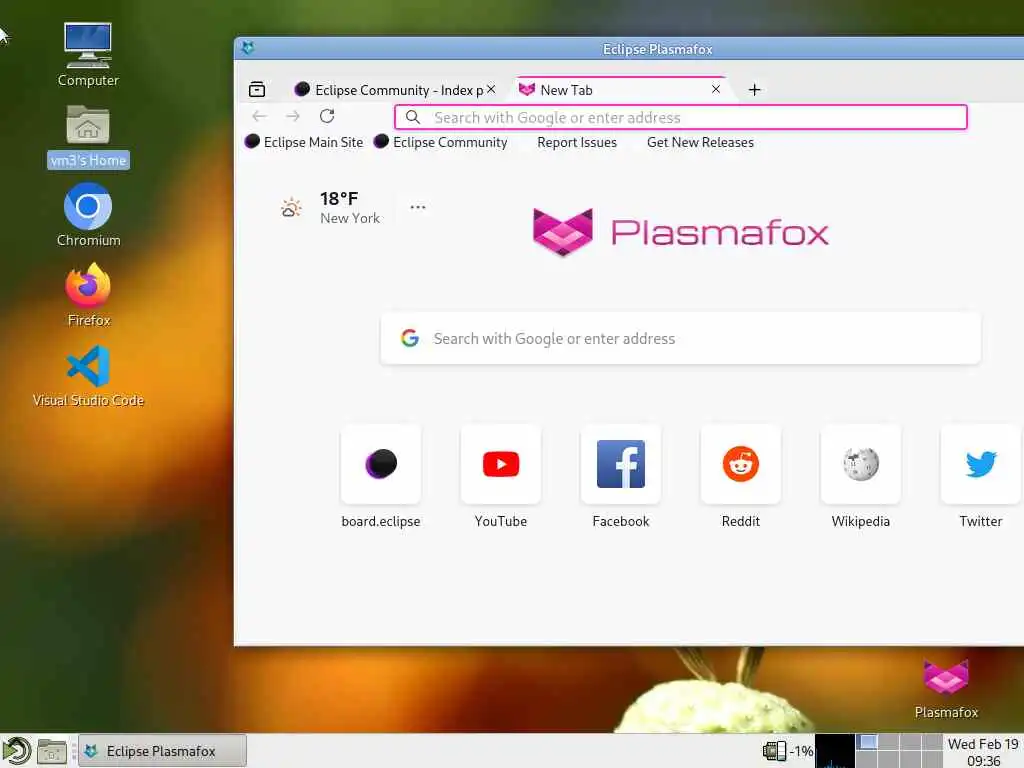Open Eclipse Main Site bookmark
This screenshot has width=1024, height=768.
[x=304, y=142]
